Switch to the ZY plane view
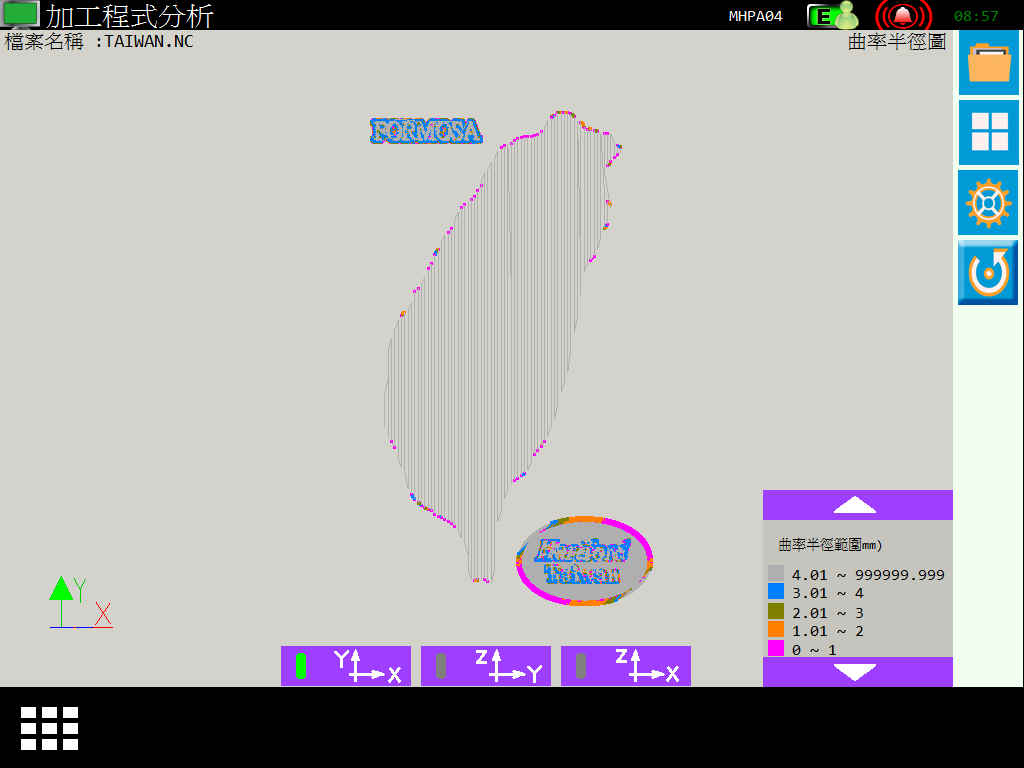This screenshot has width=1024, height=768. click(486, 666)
